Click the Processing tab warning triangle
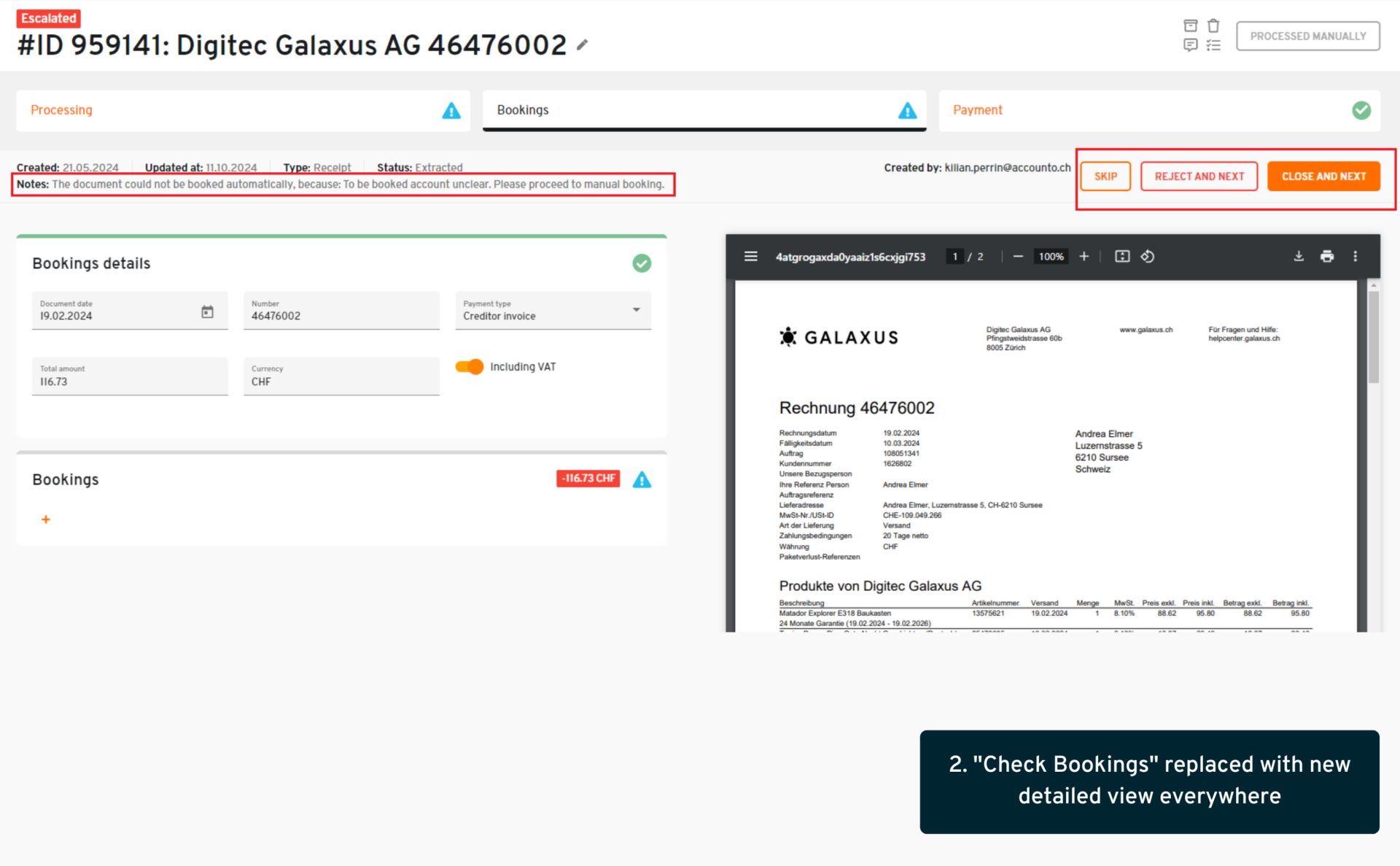The width and height of the screenshot is (1400, 866). click(451, 110)
